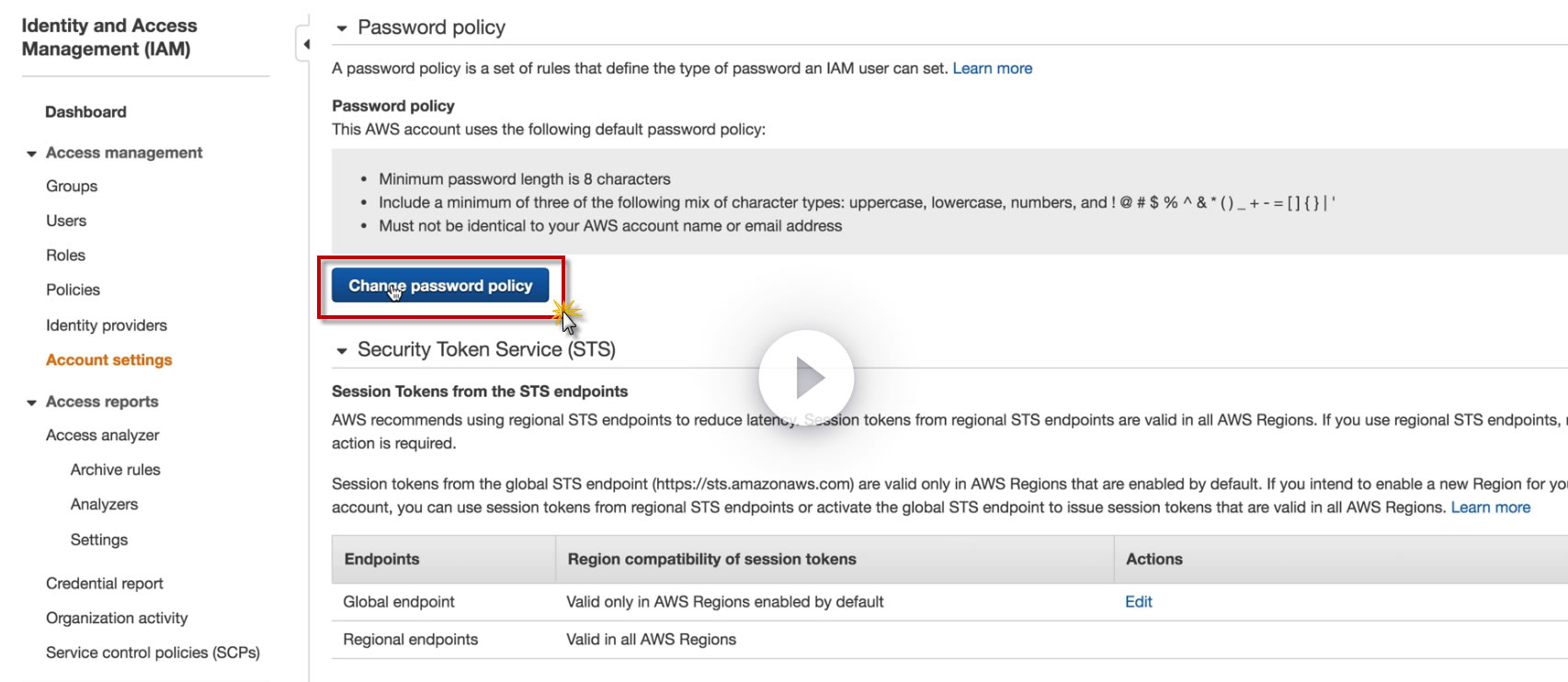Open Archive rules under Access analyzer
Image resolution: width=1568 pixels, height=682 pixels.
click(115, 470)
